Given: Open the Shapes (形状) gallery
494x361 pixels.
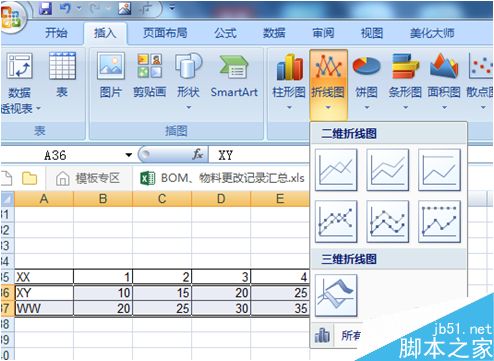Looking at the screenshot, I should coord(189,81).
